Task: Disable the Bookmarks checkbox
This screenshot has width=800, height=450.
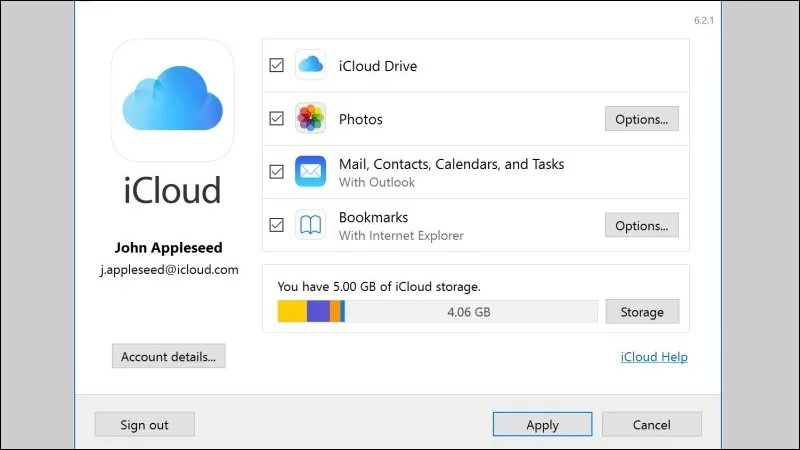Action: (277, 224)
